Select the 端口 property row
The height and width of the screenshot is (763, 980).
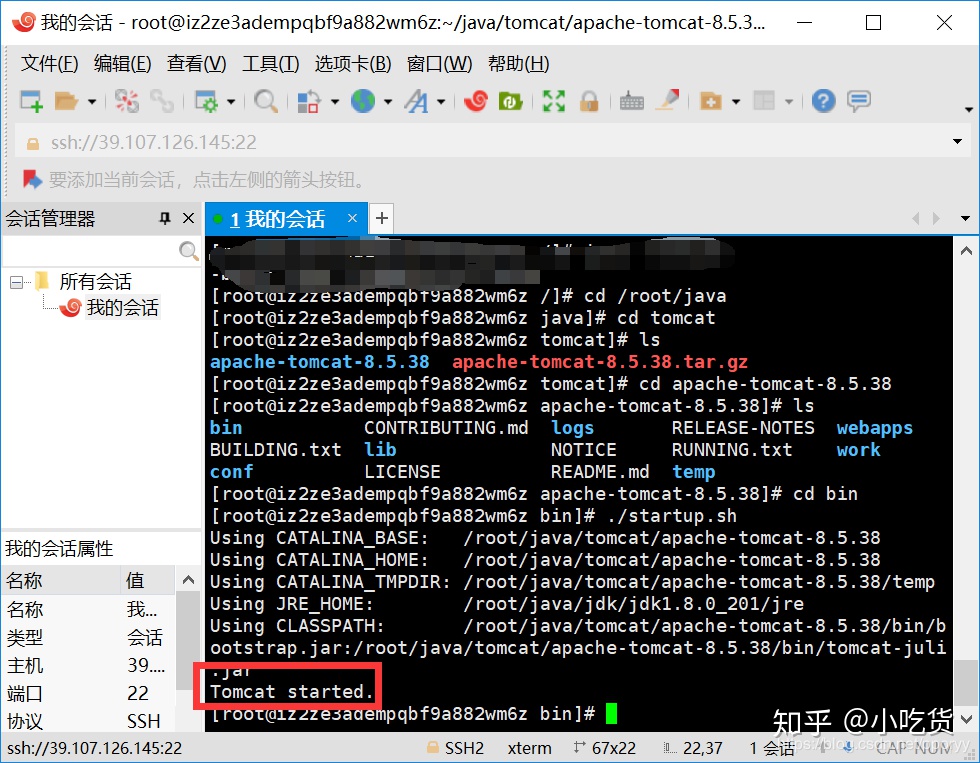[x=88, y=693]
